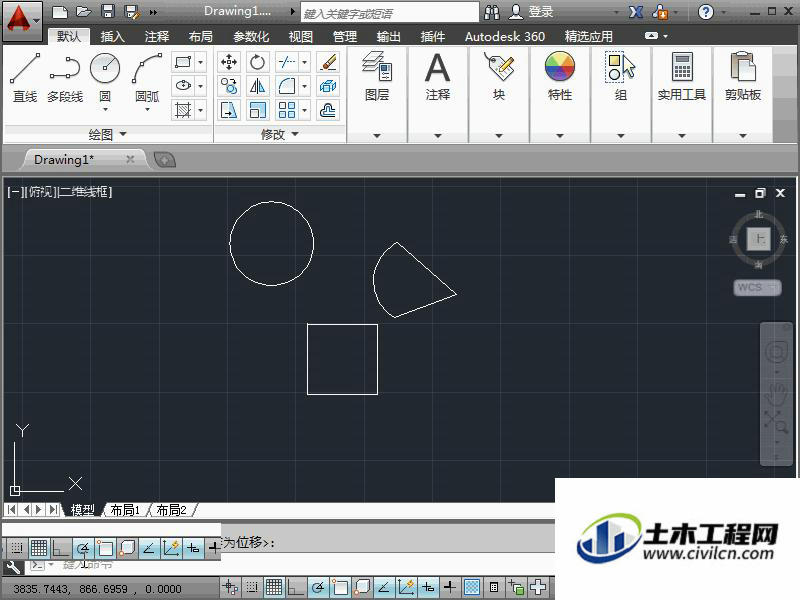Click the Offset tool icon
This screenshot has width=800, height=600.
pos(328,110)
